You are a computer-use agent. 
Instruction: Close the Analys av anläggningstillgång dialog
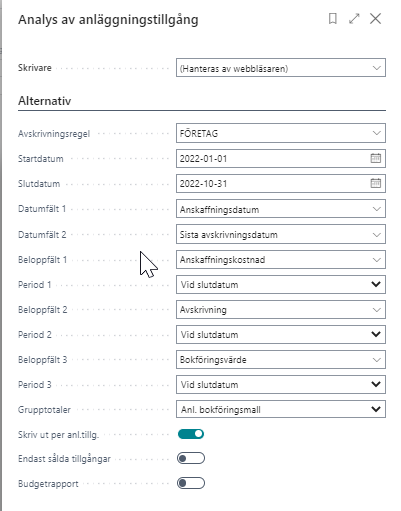pos(376,19)
